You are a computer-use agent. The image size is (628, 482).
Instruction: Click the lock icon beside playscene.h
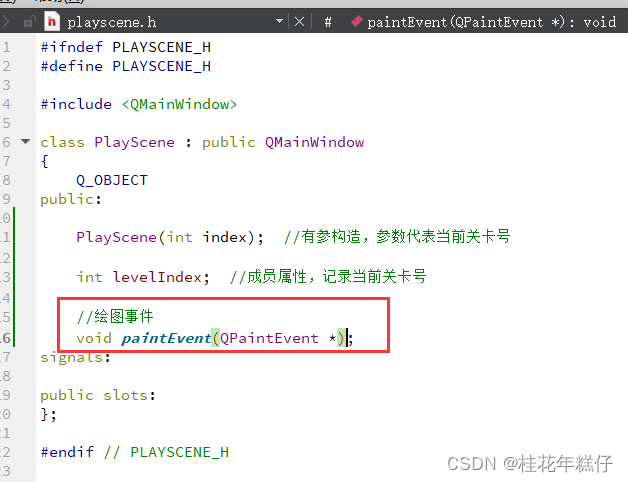point(29,22)
